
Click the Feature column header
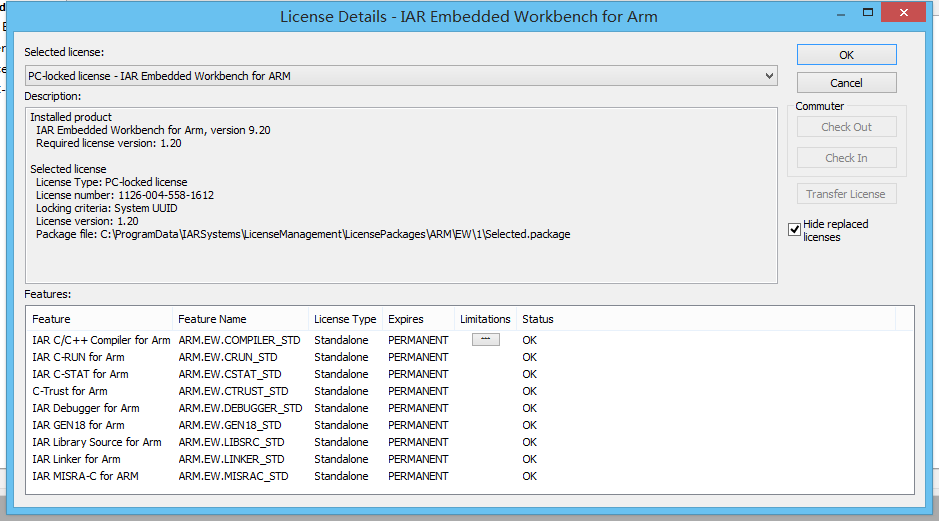[x=99, y=319]
